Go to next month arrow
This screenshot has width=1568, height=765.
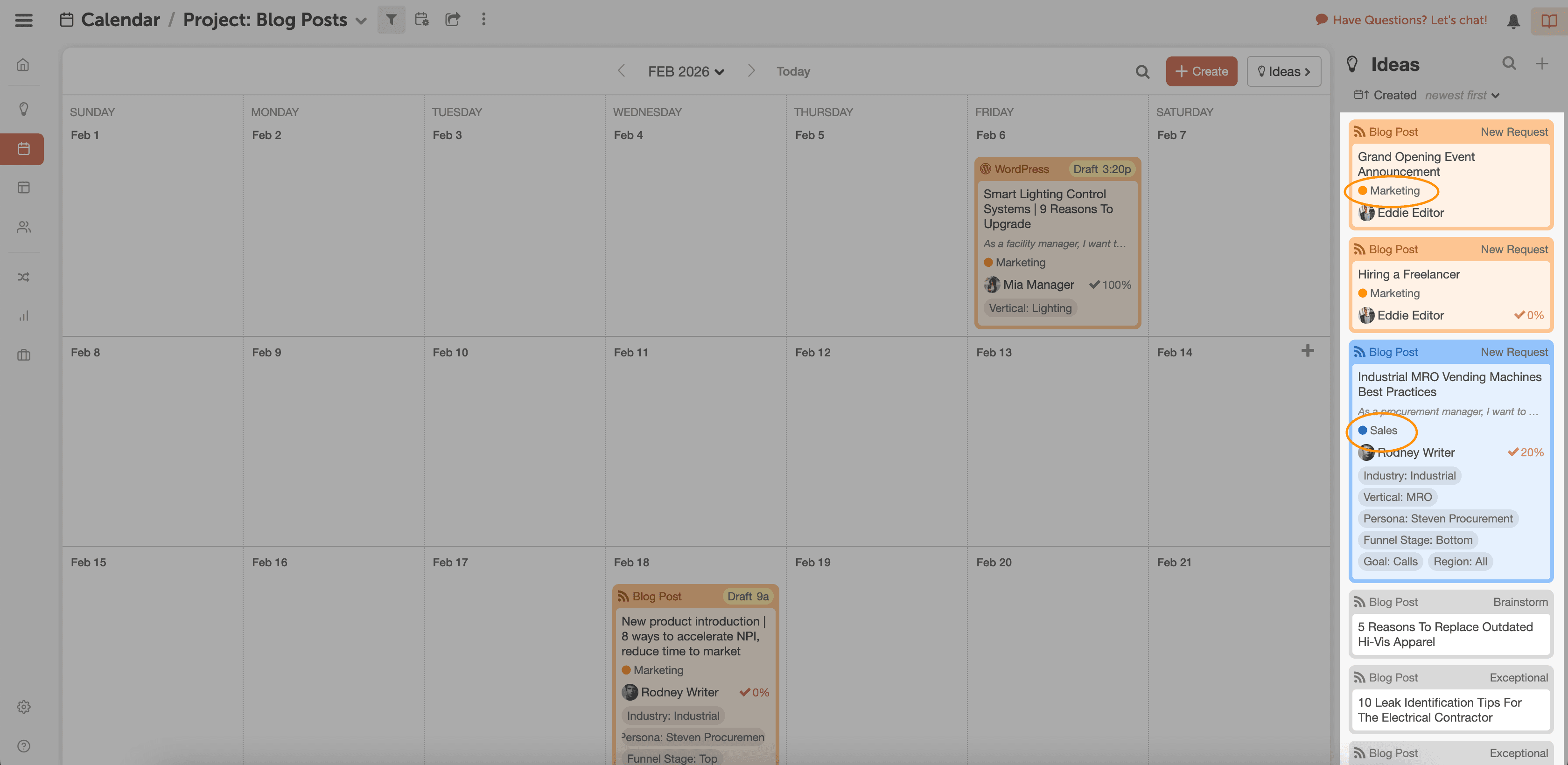[x=751, y=71]
